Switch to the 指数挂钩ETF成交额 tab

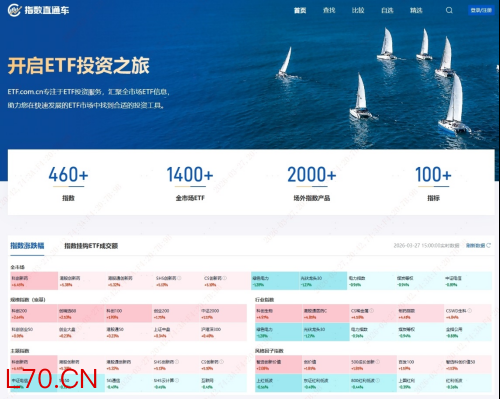coord(91,246)
